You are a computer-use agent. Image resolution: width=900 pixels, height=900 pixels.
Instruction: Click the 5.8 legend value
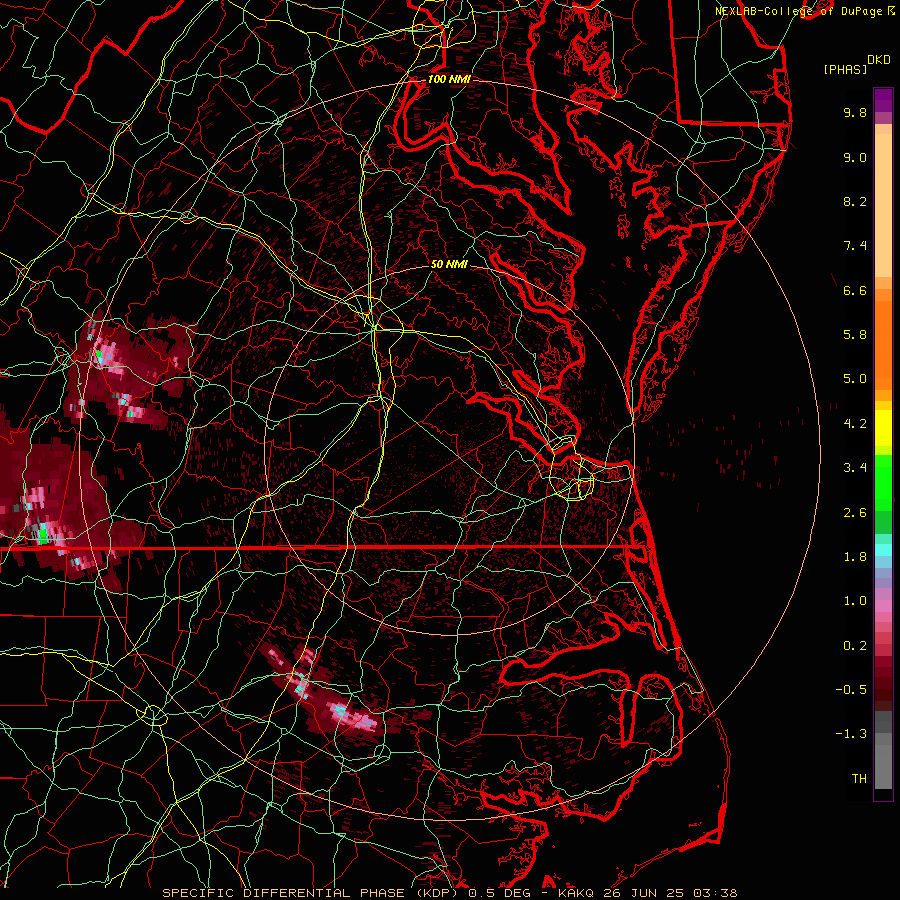(855, 335)
